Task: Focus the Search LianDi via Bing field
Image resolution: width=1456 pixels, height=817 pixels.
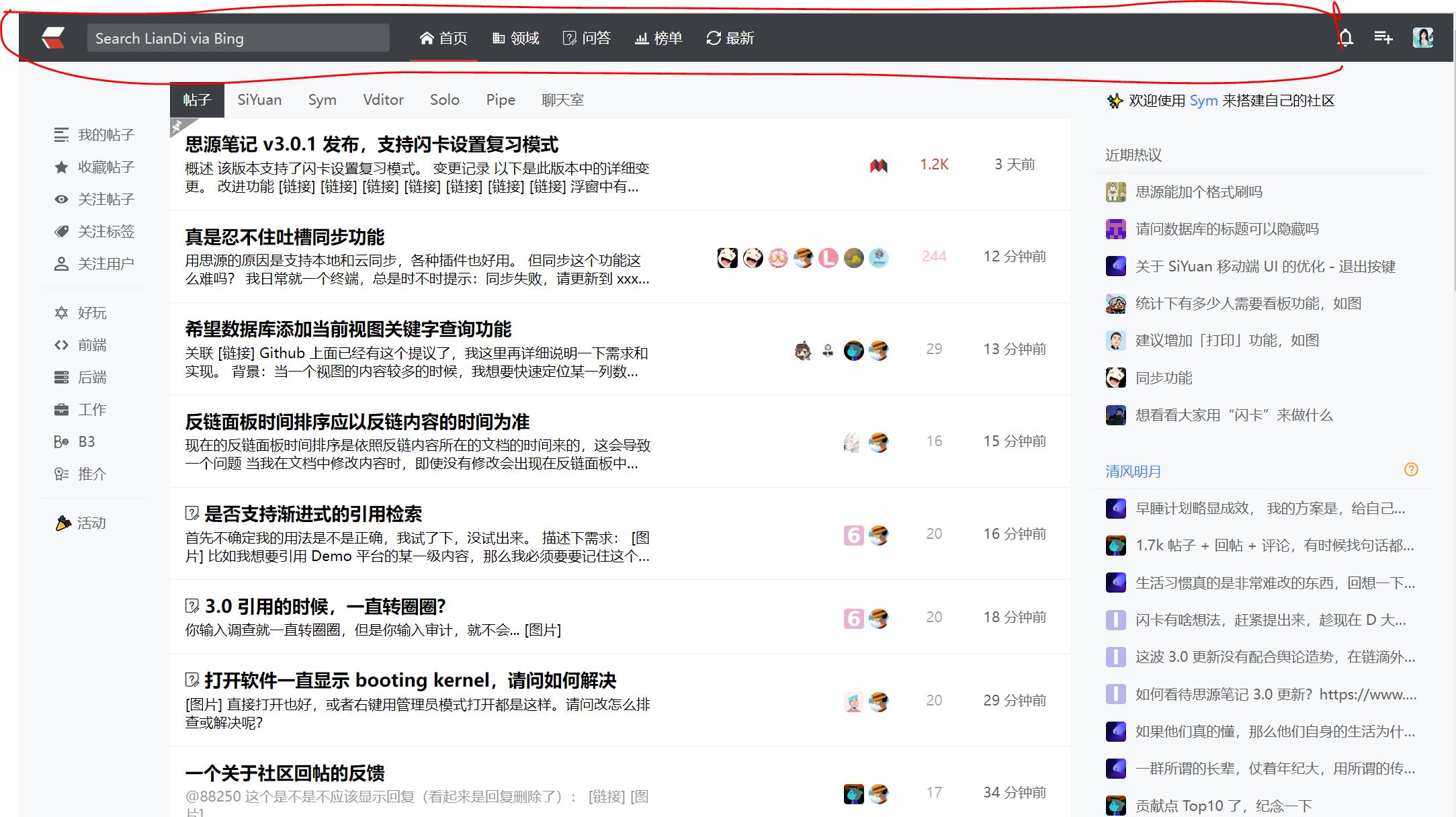Action: 238,38
